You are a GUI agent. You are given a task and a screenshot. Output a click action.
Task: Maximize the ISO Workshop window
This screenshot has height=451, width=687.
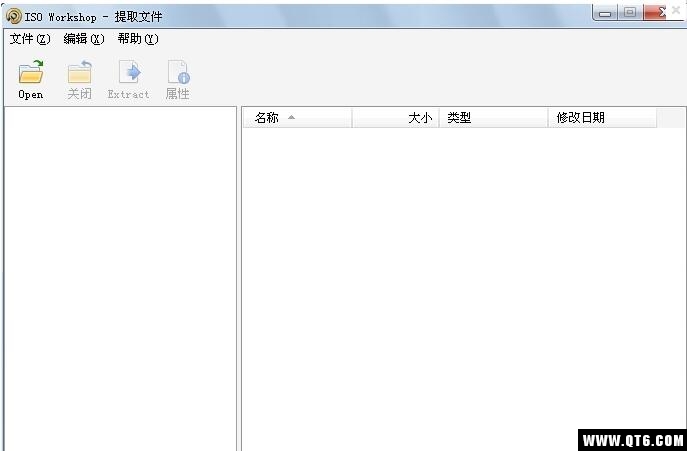point(630,12)
